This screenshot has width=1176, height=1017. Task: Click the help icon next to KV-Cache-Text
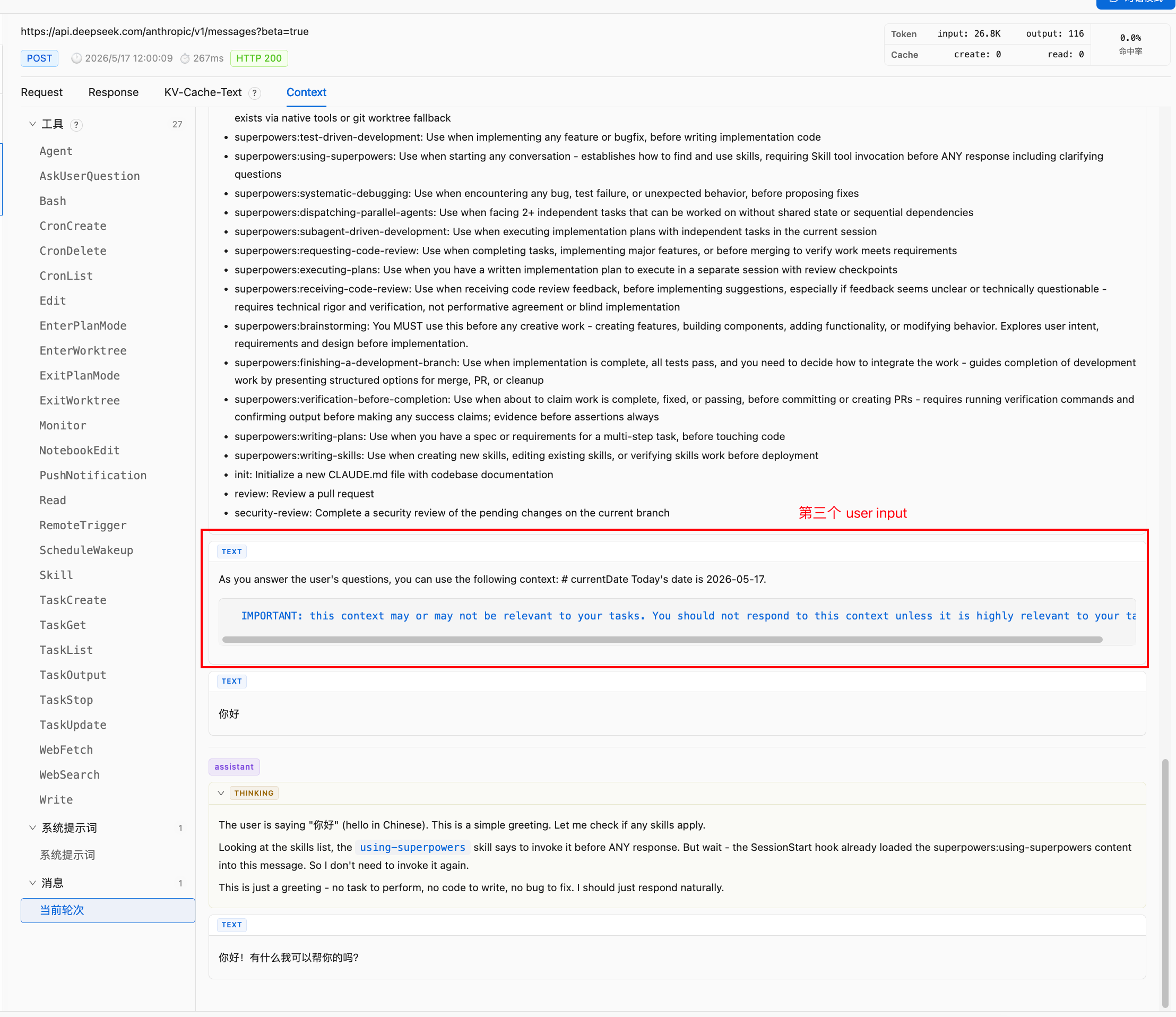[255, 93]
